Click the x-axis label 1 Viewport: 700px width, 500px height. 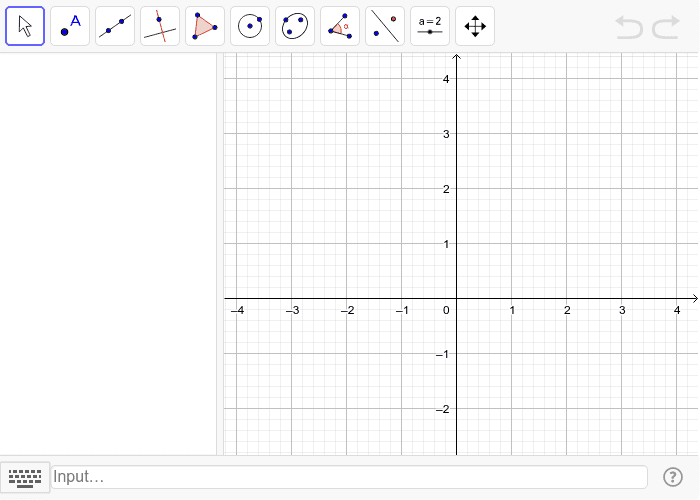coord(512,310)
